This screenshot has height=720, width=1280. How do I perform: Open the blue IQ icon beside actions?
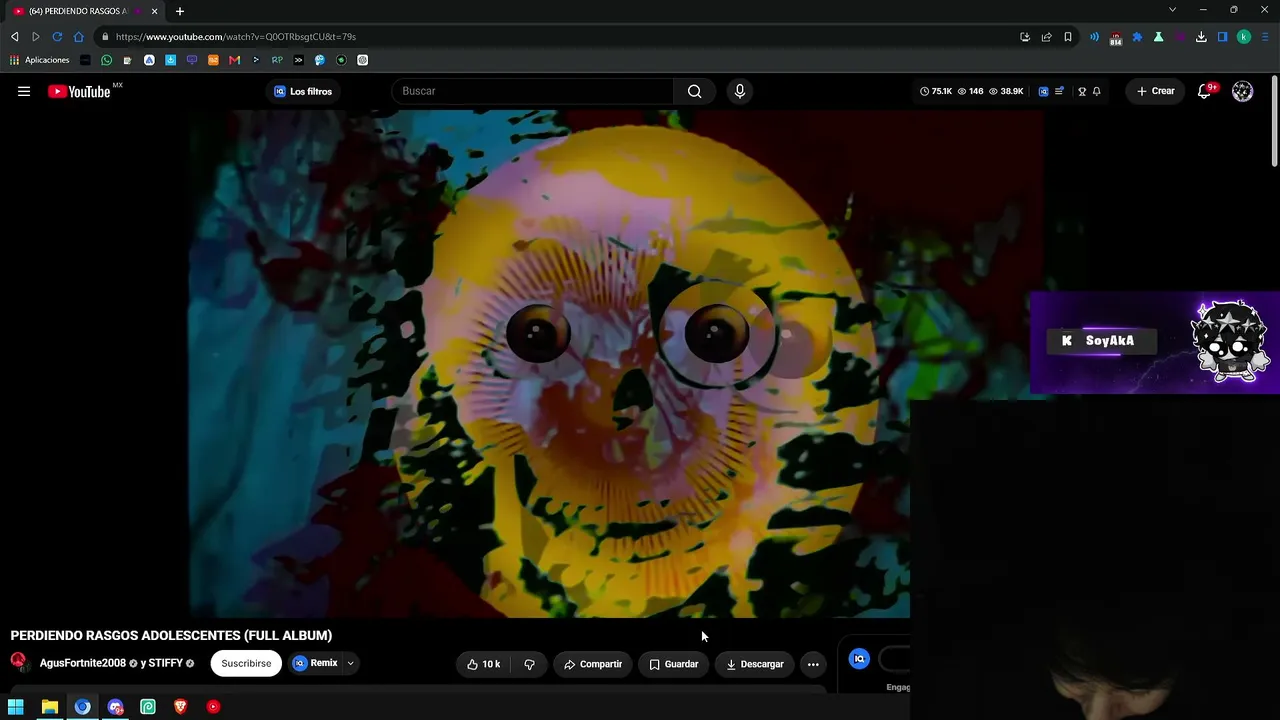pyautogui.click(x=859, y=659)
